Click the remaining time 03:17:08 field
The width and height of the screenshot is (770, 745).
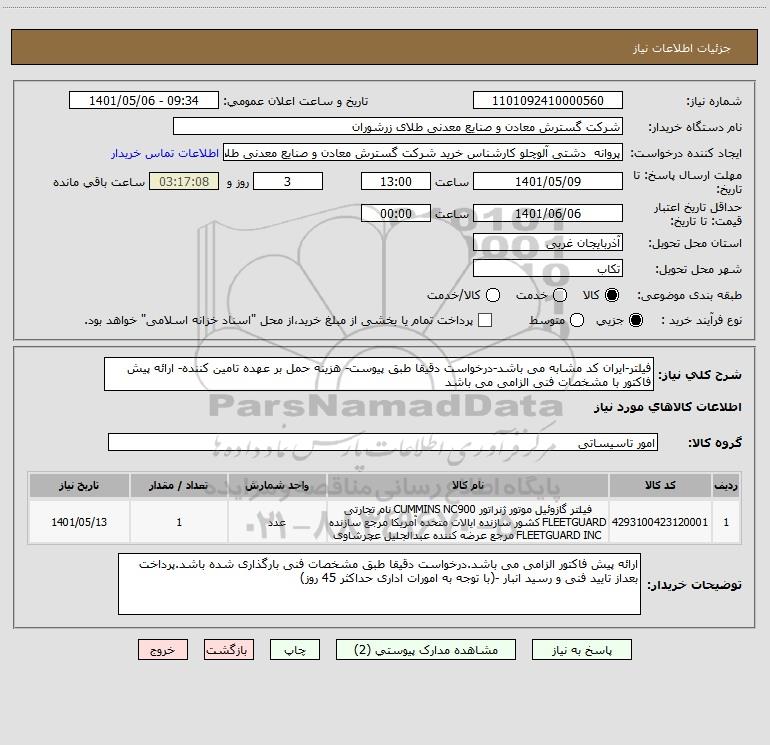(184, 181)
